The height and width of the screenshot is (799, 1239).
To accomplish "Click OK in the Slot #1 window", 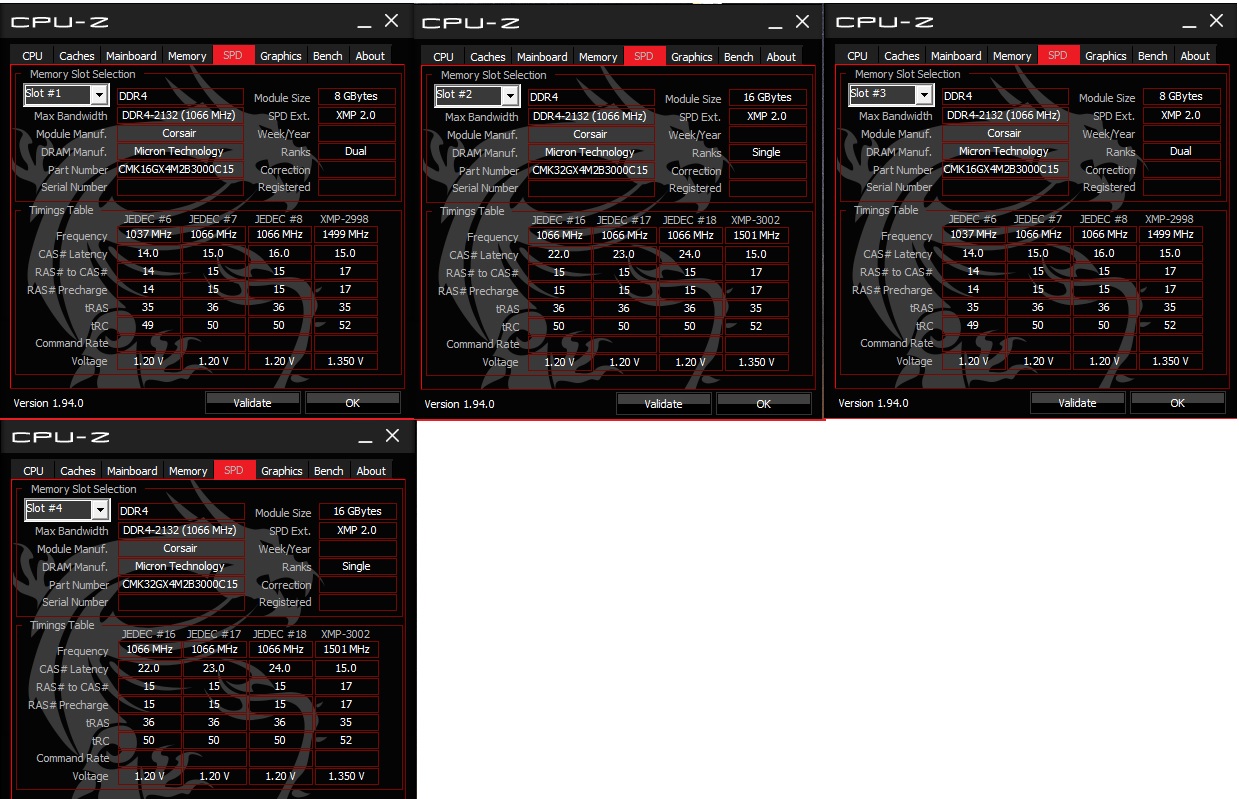I will click(x=353, y=403).
